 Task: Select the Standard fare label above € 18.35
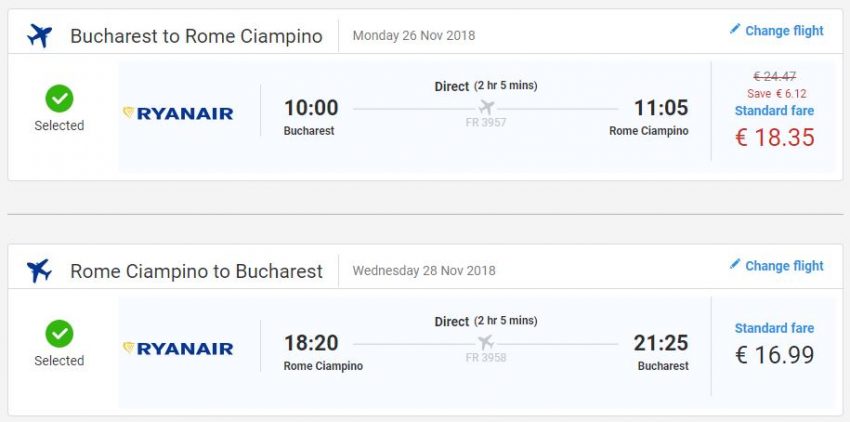[774, 111]
